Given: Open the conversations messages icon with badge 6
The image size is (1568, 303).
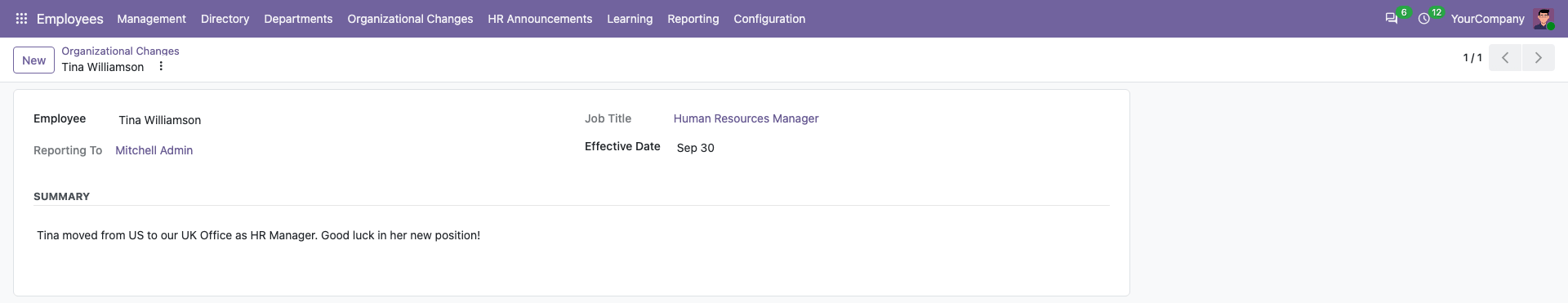Looking at the screenshot, I should tap(1392, 19).
